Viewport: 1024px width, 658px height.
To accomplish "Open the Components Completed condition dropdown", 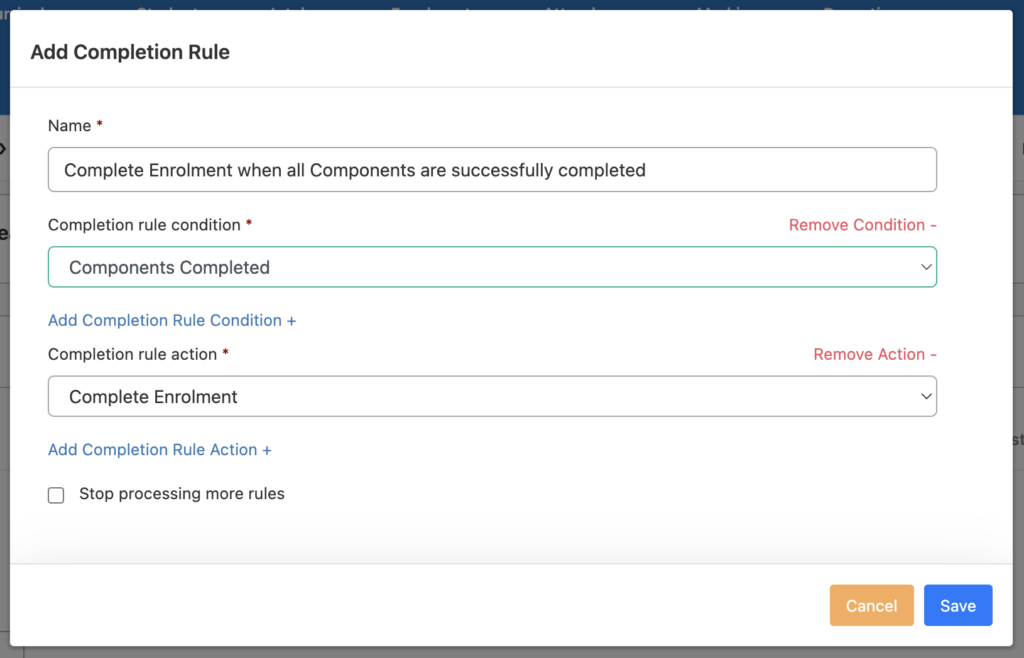I will tap(480, 267).
